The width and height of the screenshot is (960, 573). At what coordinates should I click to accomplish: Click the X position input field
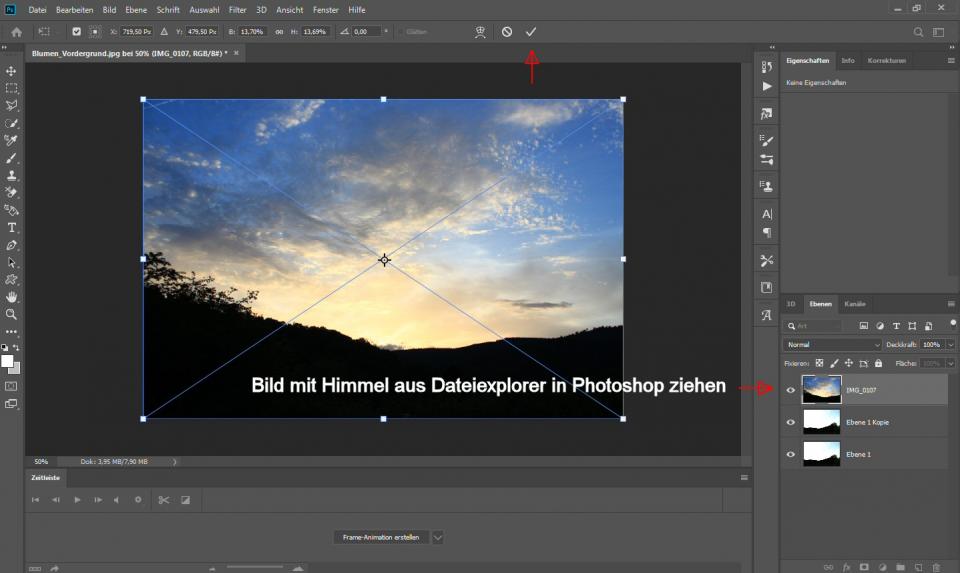135,32
